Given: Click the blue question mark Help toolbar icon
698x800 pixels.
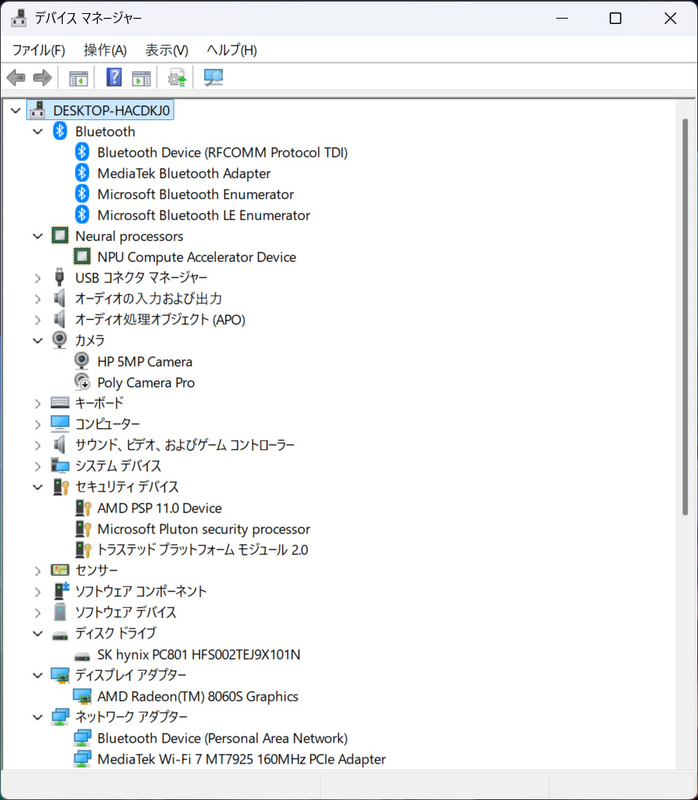Looking at the screenshot, I should tap(114, 78).
